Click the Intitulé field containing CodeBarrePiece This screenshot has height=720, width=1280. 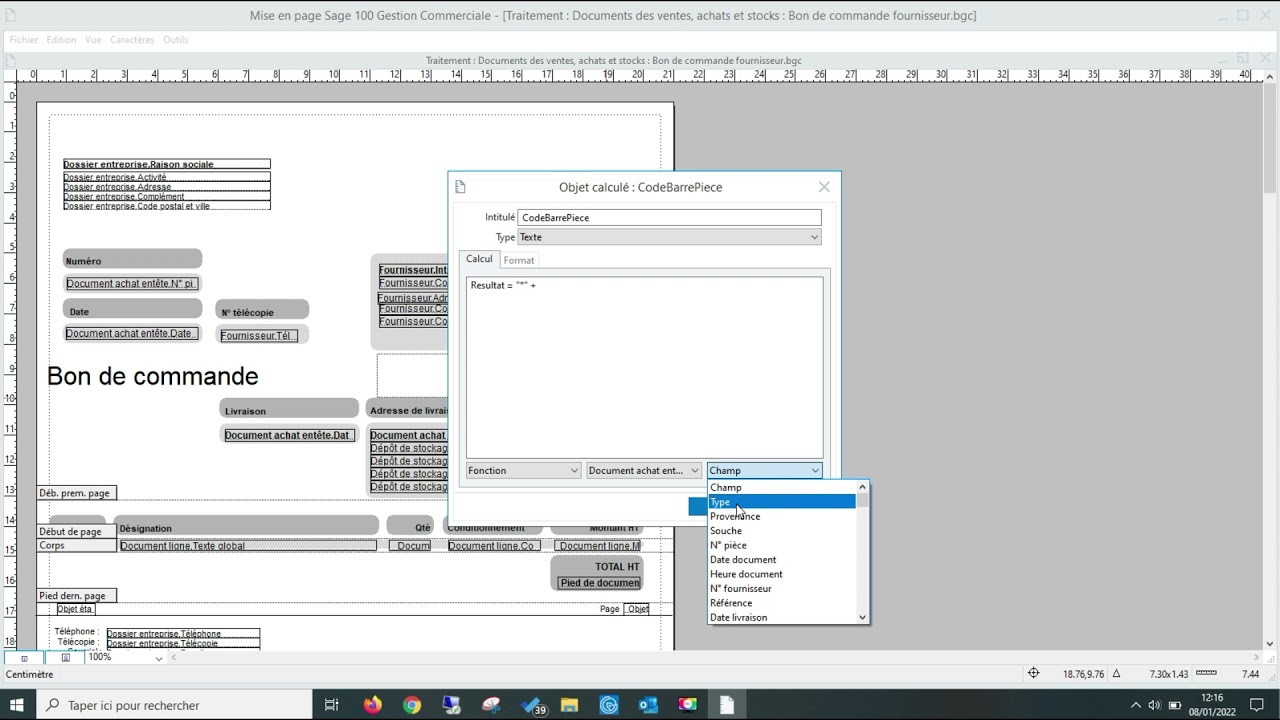pyautogui.click(x=669, y=217)
